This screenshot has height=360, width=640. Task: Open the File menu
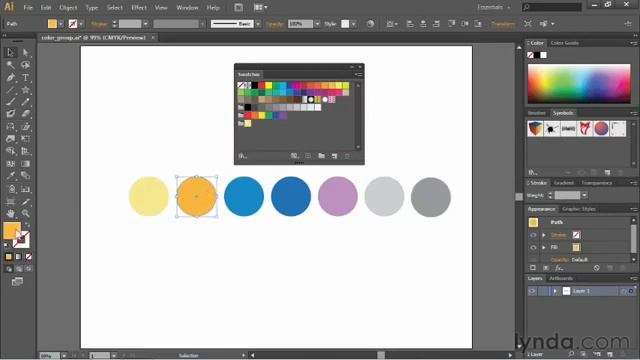pos(28,7)
